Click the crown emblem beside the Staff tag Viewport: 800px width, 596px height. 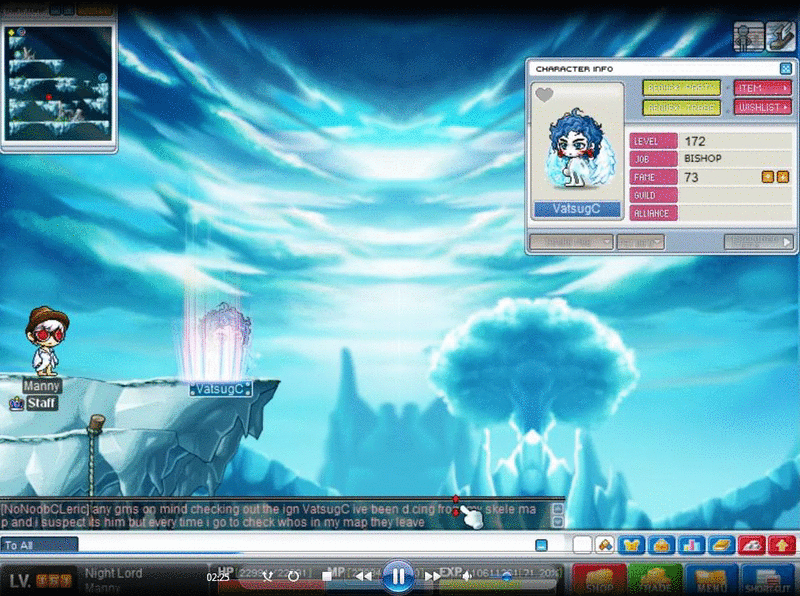[16, 403]
